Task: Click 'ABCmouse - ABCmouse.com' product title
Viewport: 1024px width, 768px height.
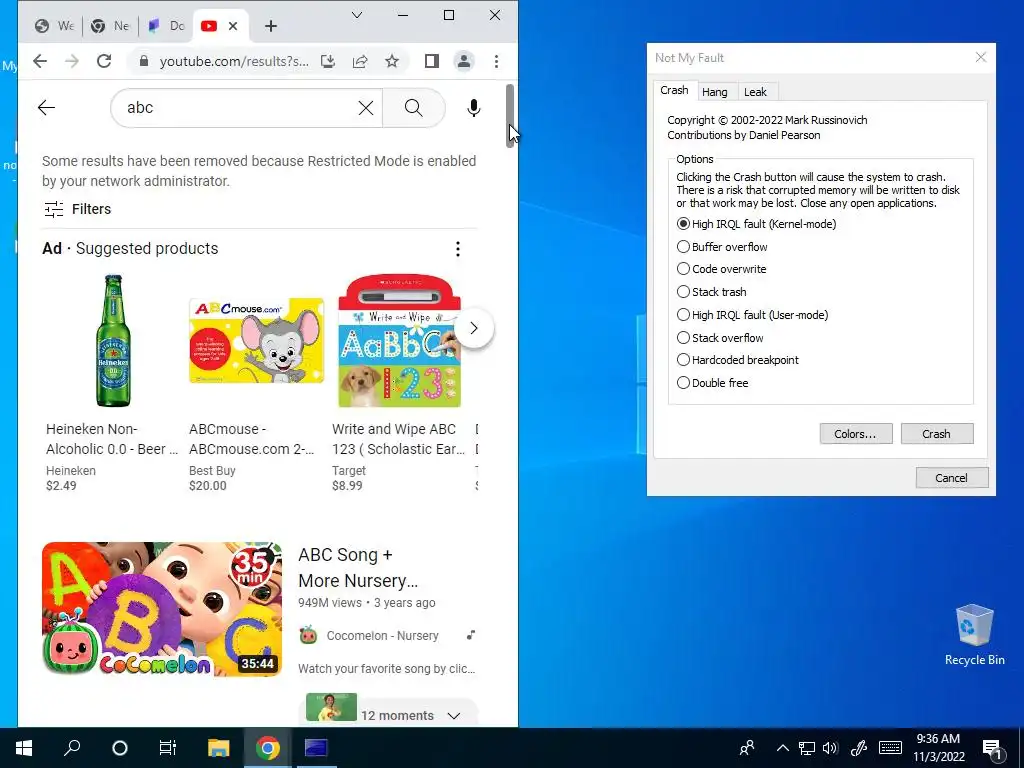Action: click(251, 439)
